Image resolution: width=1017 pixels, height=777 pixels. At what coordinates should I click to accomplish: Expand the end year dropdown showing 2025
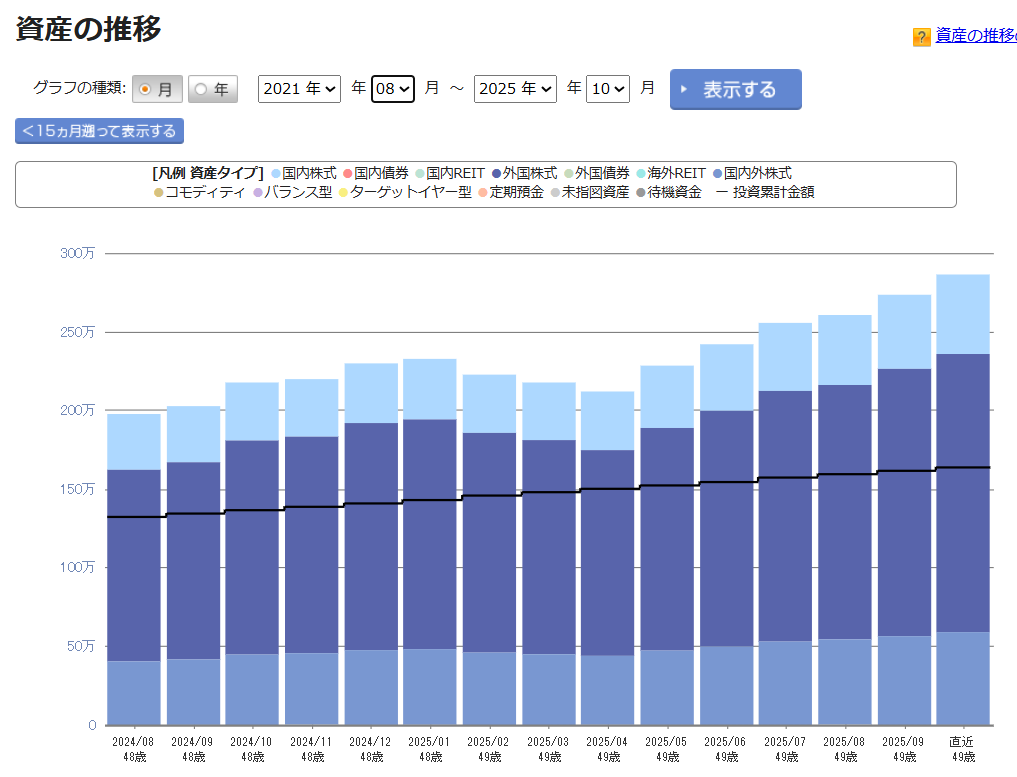click(515, 89)
